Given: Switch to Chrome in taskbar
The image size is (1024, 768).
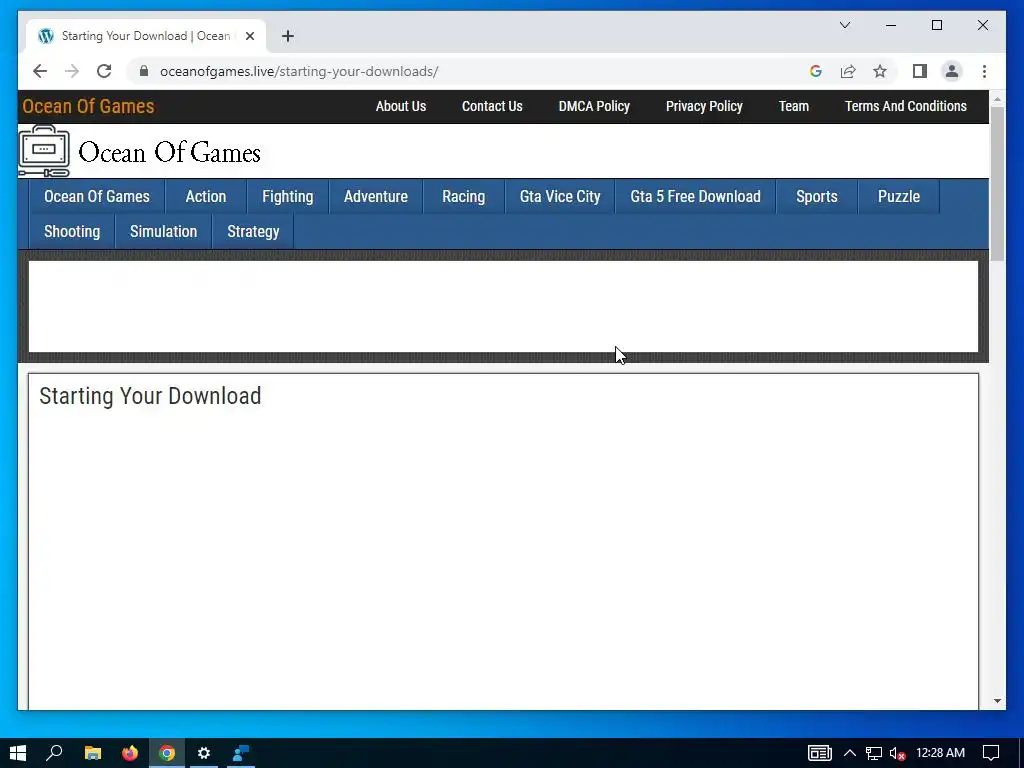Looking at the screenshot, I should (167, 753).
